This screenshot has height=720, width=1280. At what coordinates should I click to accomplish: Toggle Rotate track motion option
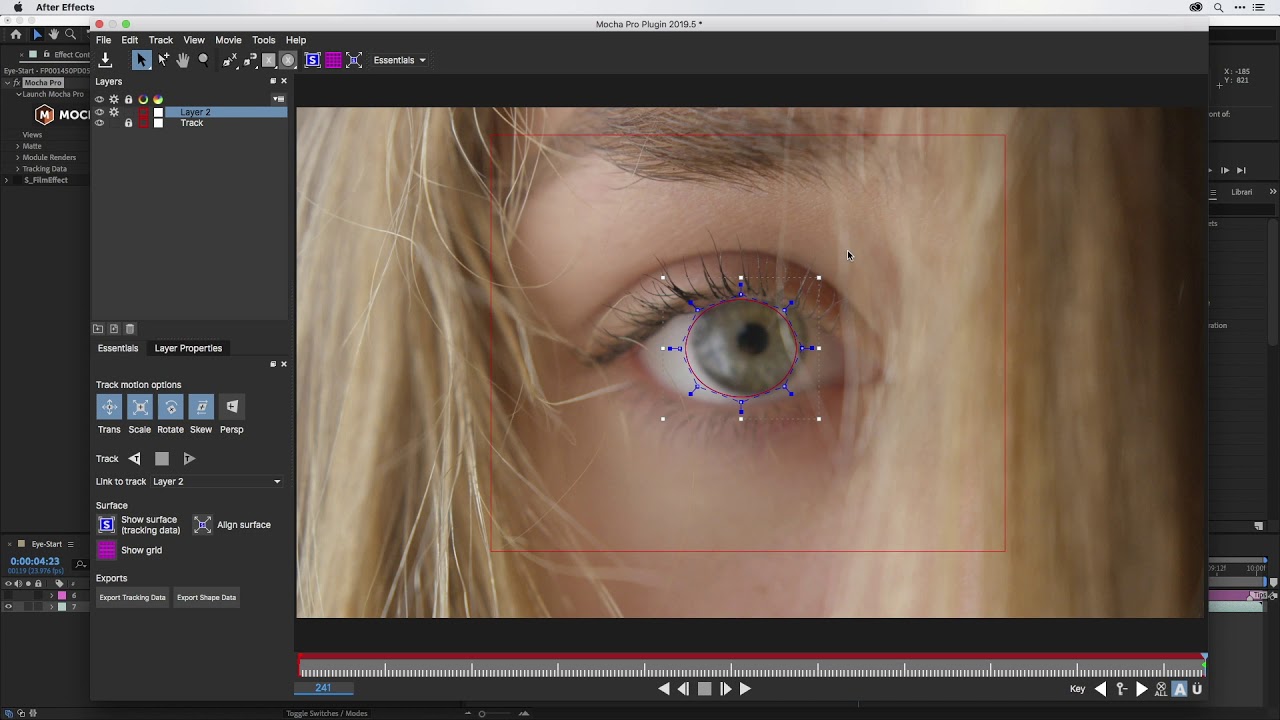click(171, 407)
